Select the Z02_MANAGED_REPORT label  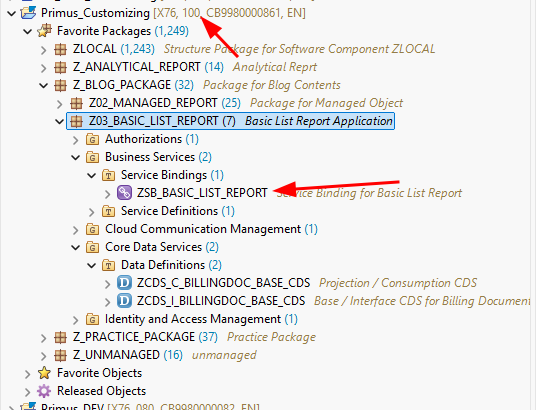[x=153, y=103]
